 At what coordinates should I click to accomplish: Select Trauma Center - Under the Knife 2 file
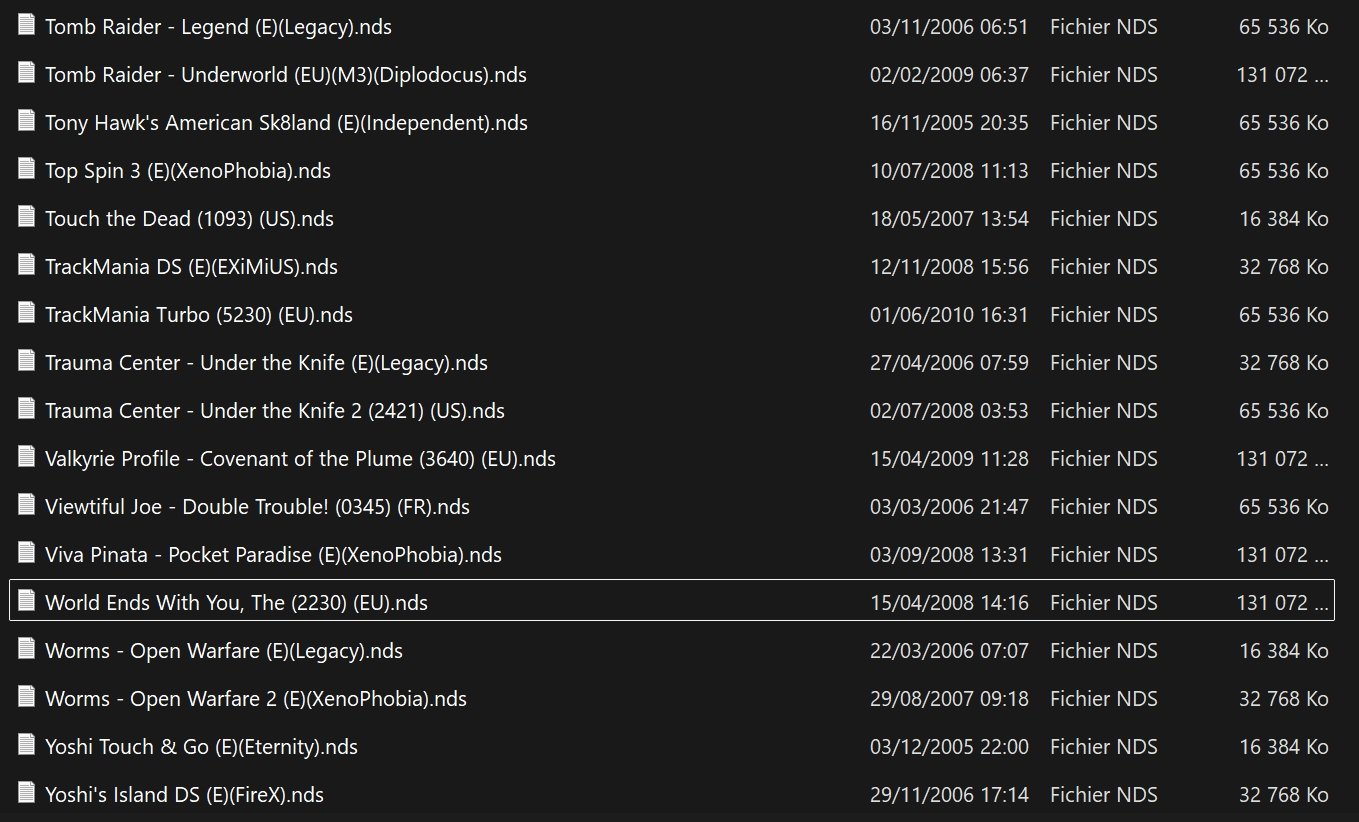275,411
